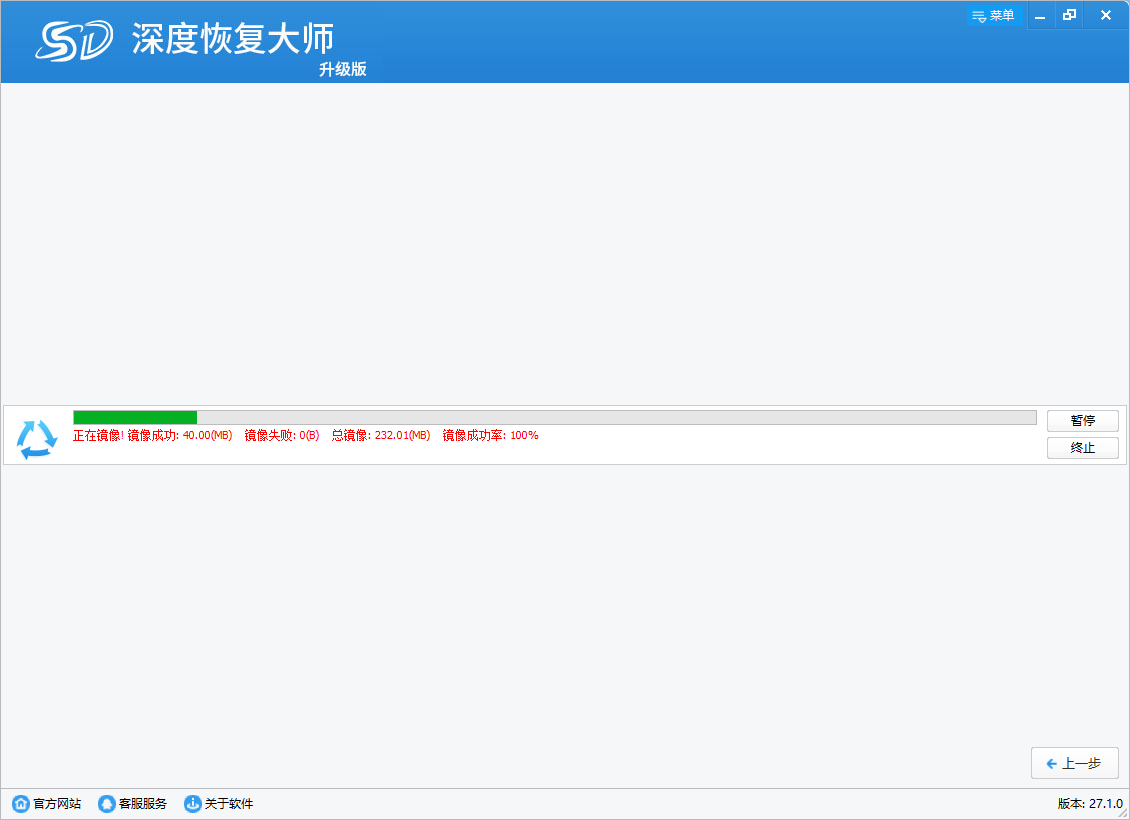1130x820 pixels.
Task: Open 关于软件 about info
Action: click(x=219, y=804)
